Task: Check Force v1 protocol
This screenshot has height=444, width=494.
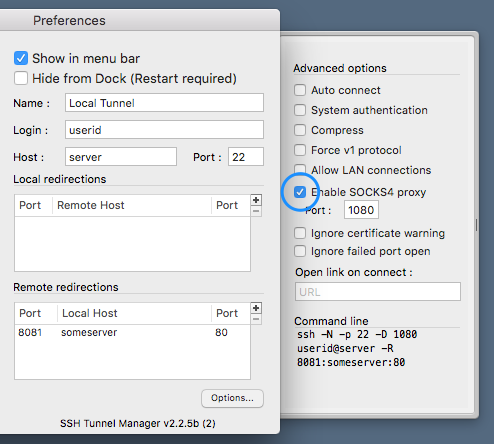Action: [x=300, y=150]
